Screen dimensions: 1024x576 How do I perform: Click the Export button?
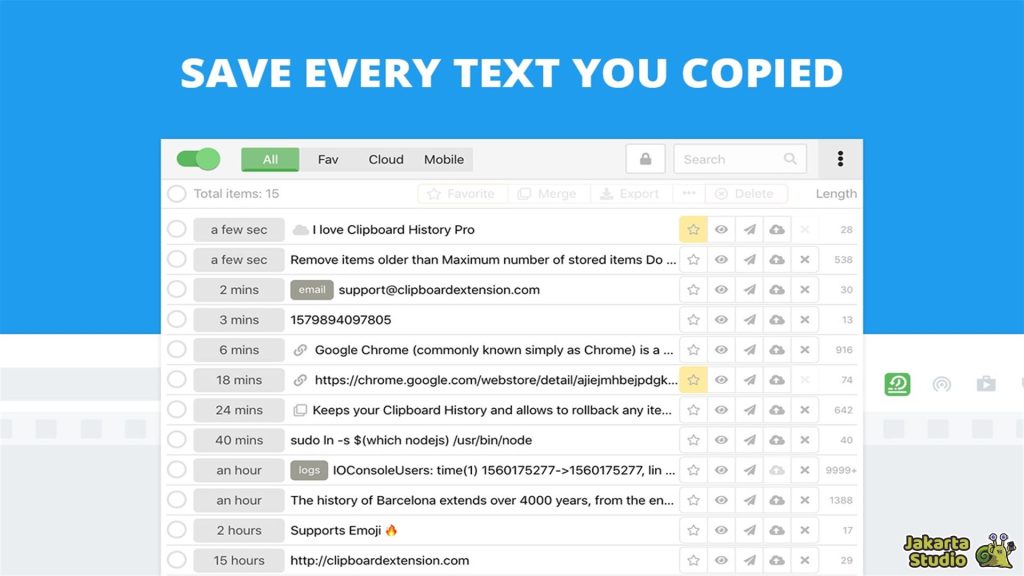(629, 194)
